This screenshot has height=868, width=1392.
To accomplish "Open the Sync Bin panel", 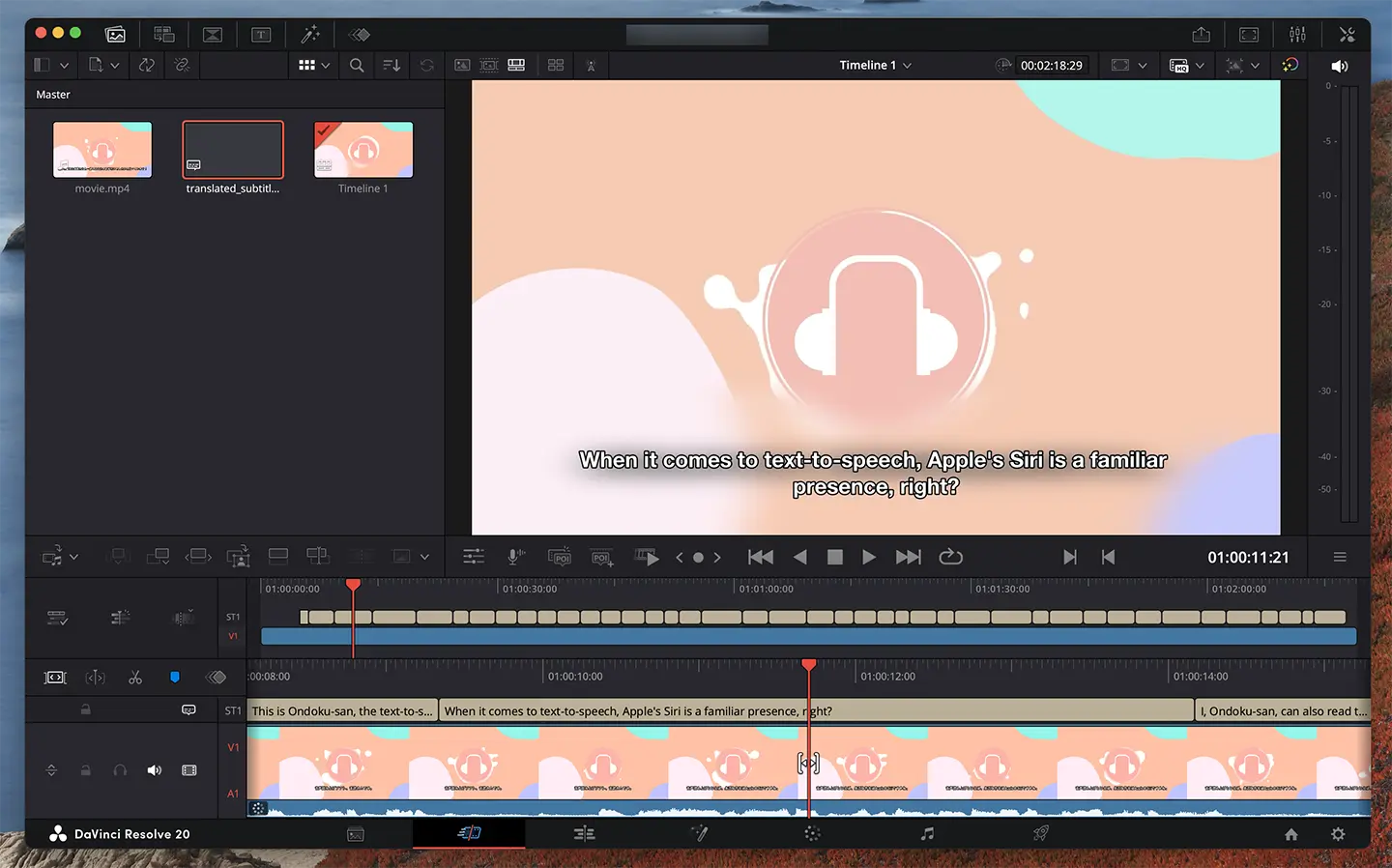I will click(164, 35).
